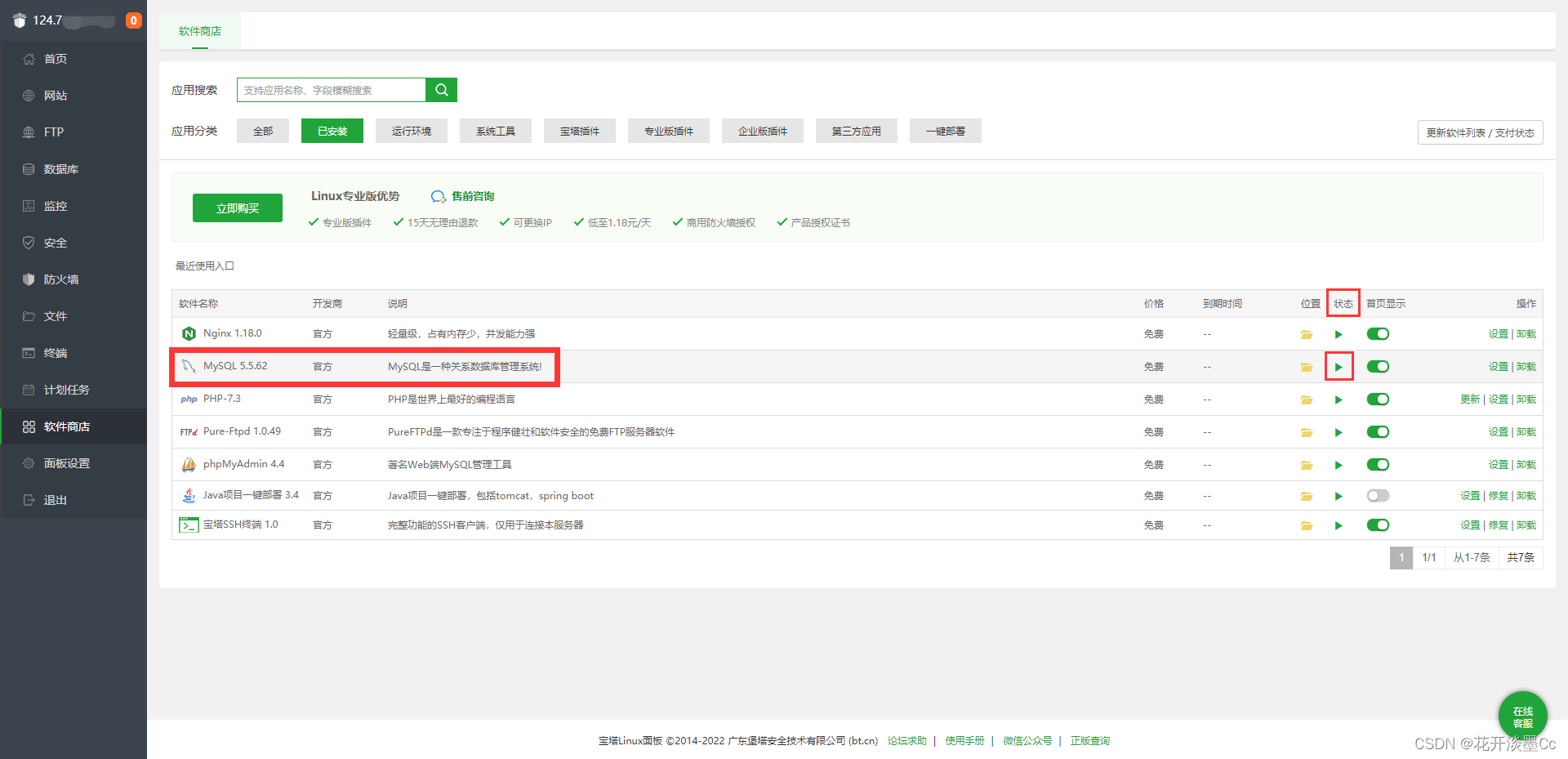
Task: Click the status play icon for 宝塔SSH终端
Action: [x=1339, y=525]
